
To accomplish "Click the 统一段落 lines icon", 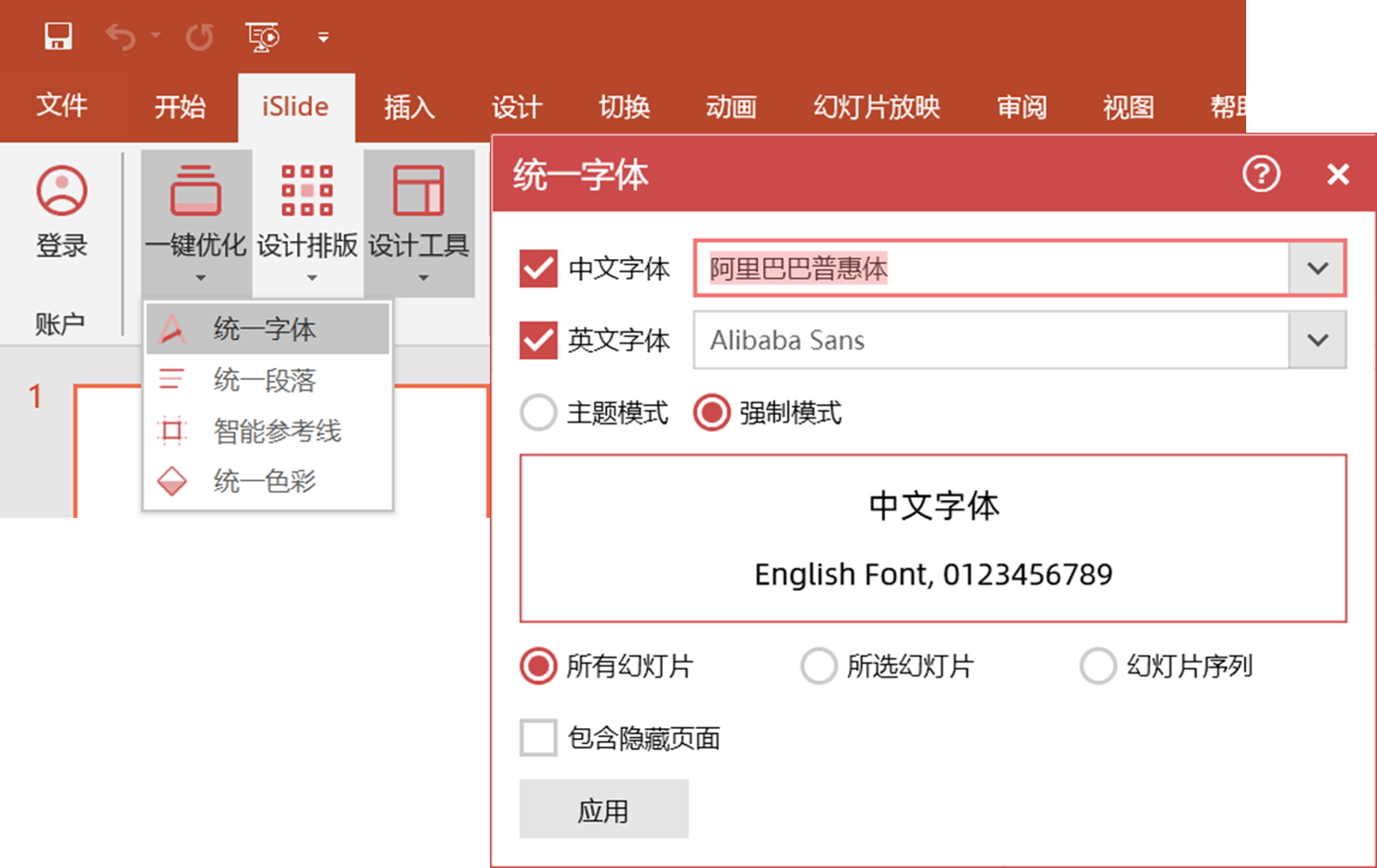I will click(x=172, y=379).
